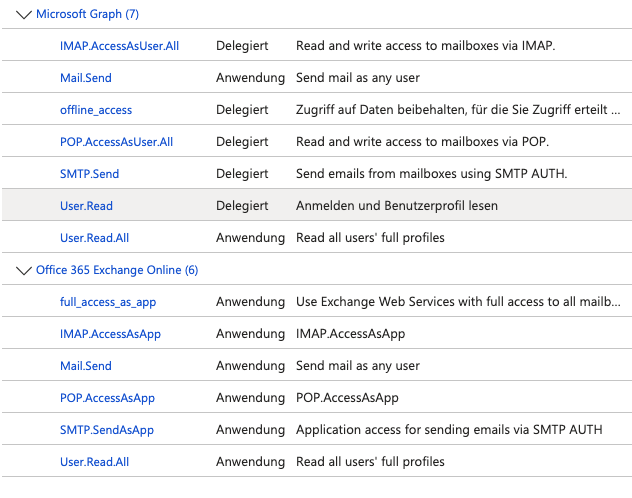632x498 pixels.
Task: Open the IMAP.AccessAsApp permission link
Action: (x=110, y=334)
